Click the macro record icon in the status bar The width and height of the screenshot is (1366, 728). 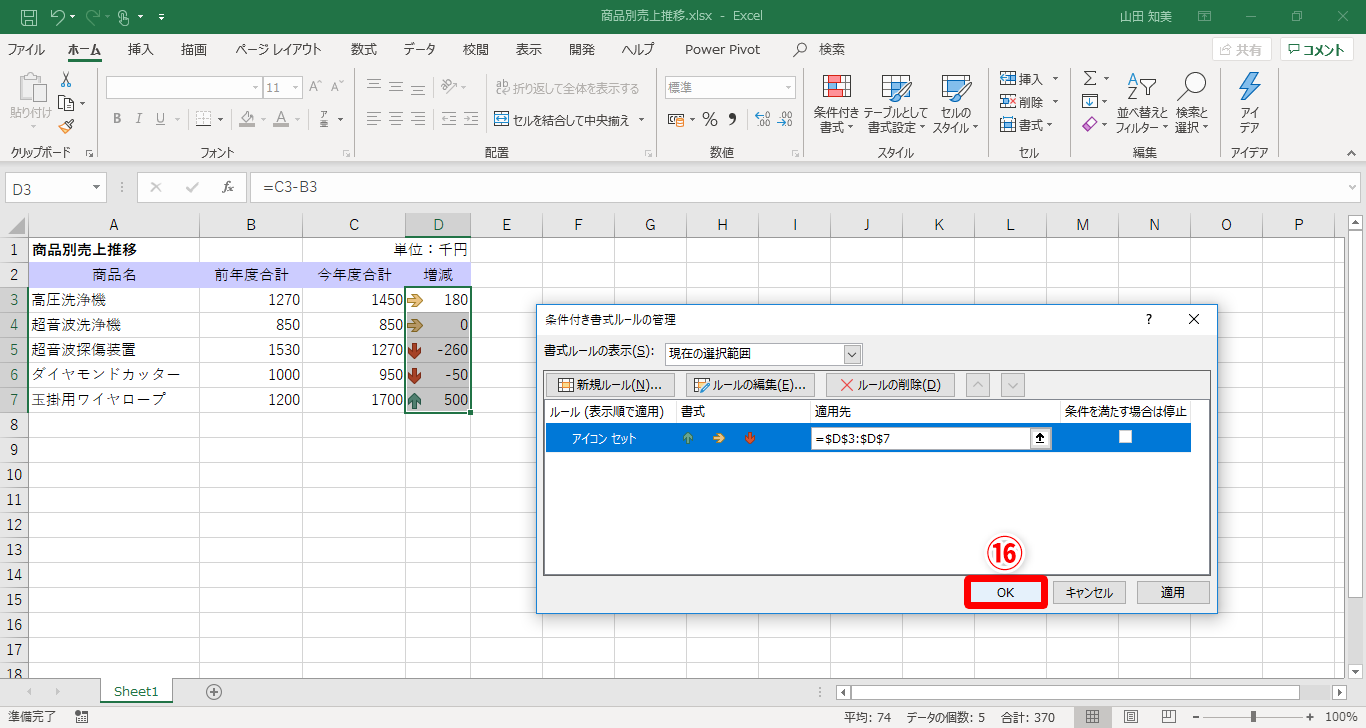tap(81, 716)
